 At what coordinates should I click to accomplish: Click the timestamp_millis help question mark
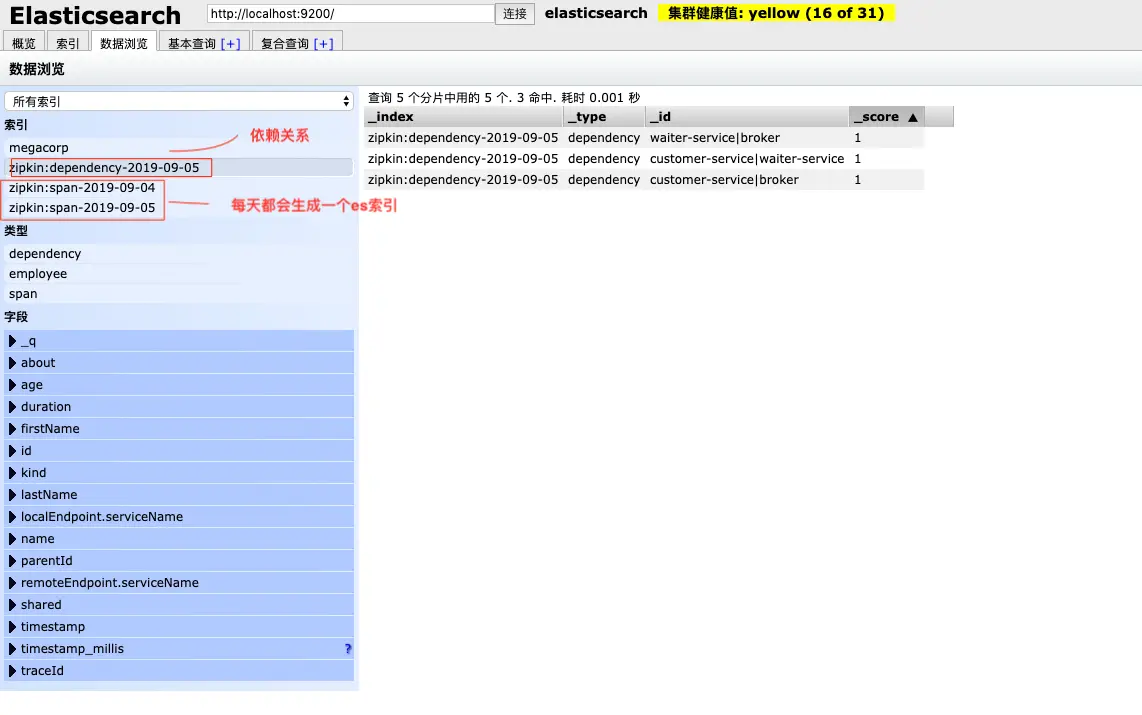point(348,649)
